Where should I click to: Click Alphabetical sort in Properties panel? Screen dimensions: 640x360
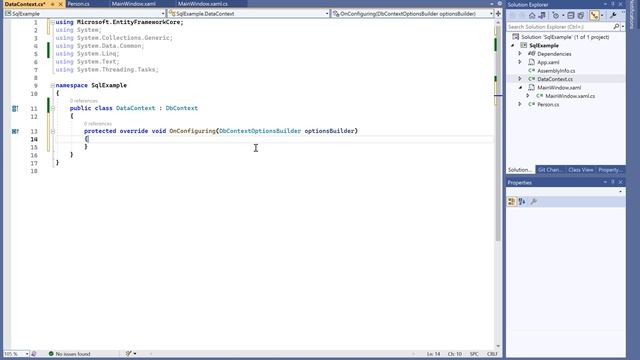coord(522,202)
